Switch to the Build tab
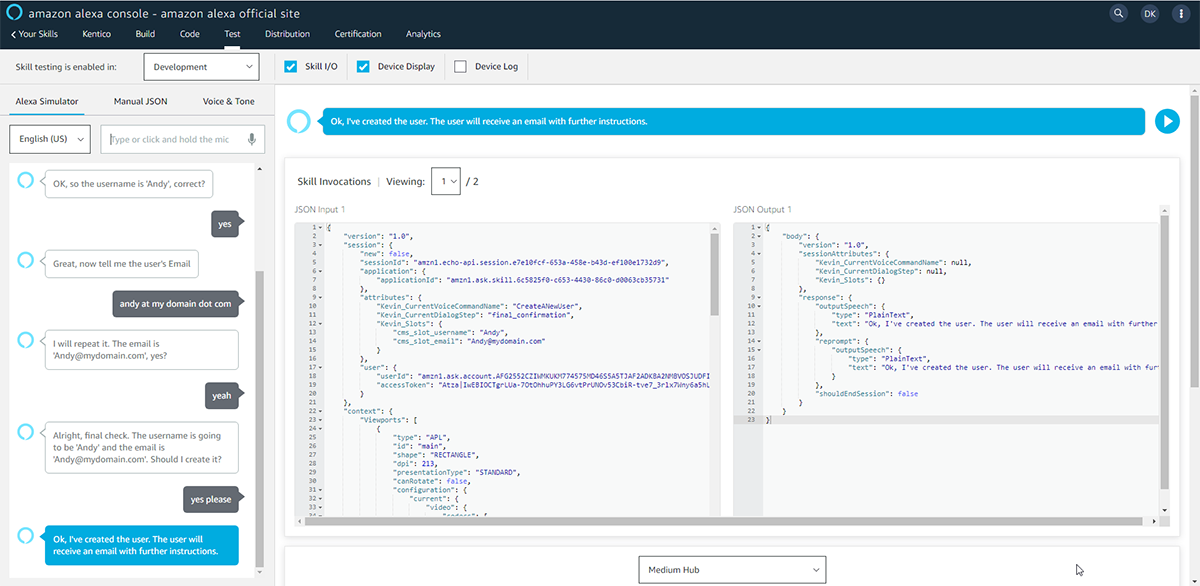Screen dimensions: 1200x586 pyautogui.click(x=145, y=34)
